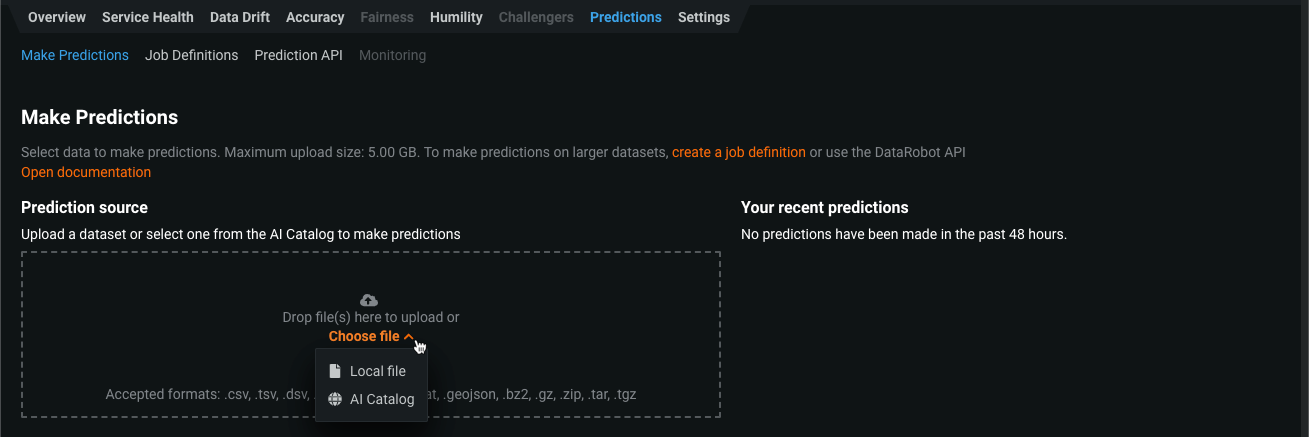Open the Overview tab
The height and width of the screenshot is (437, 1309).
coord(57,17)
